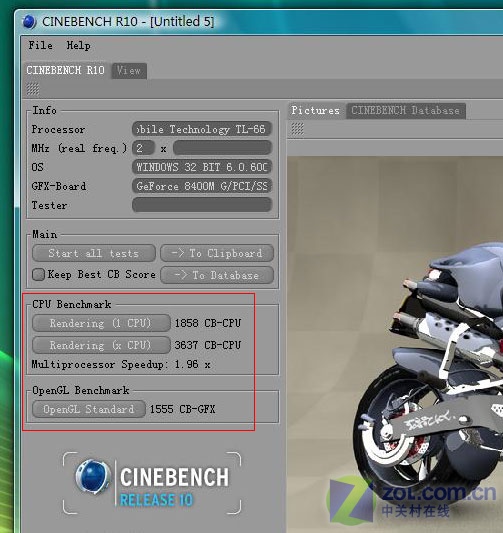Run Rendering (1 CPU) benchmark
Screen dimensions: 503x533
pos(101,323)
